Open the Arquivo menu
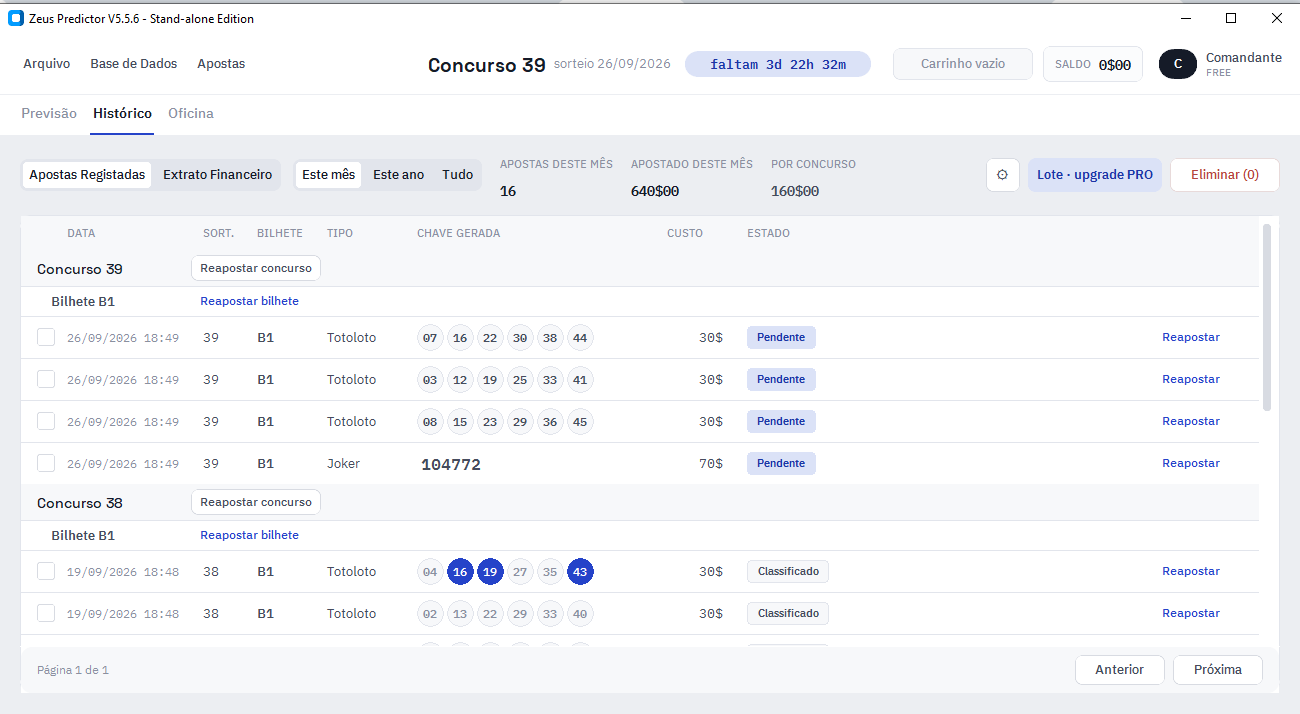1300x714 pixels. [47, 64]
